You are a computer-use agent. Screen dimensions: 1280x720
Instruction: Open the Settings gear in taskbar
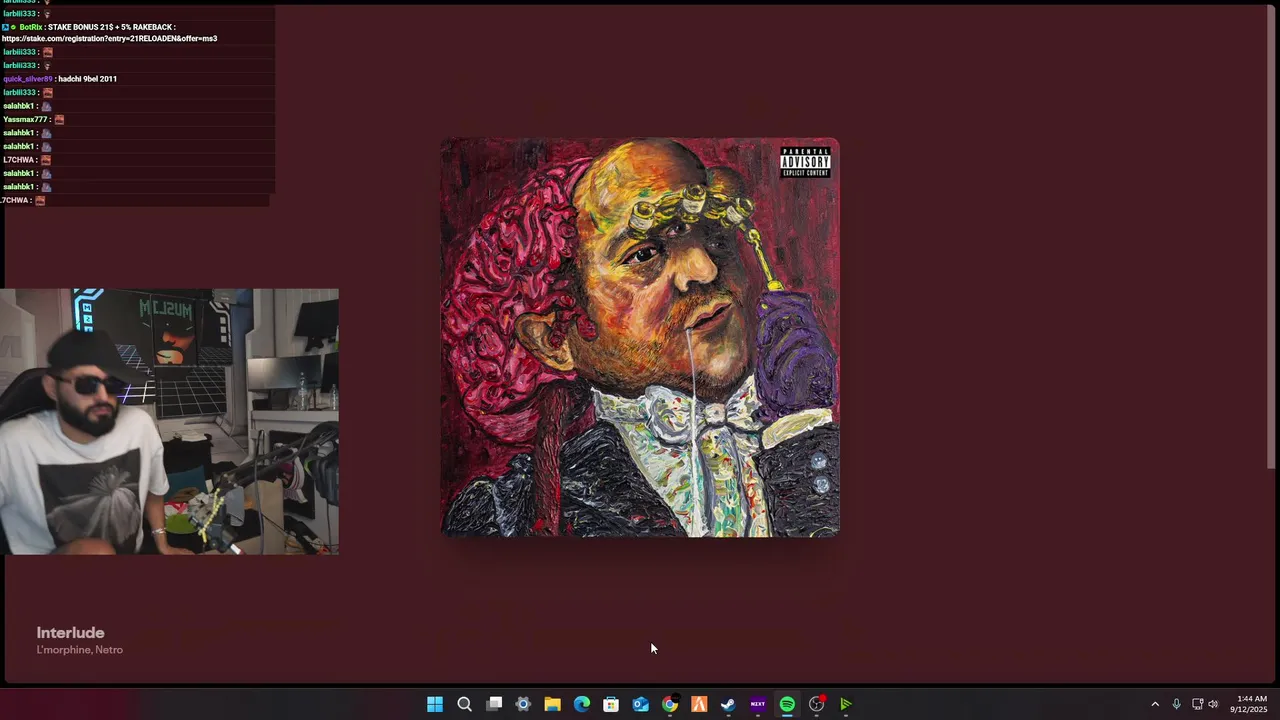[523, 704]
